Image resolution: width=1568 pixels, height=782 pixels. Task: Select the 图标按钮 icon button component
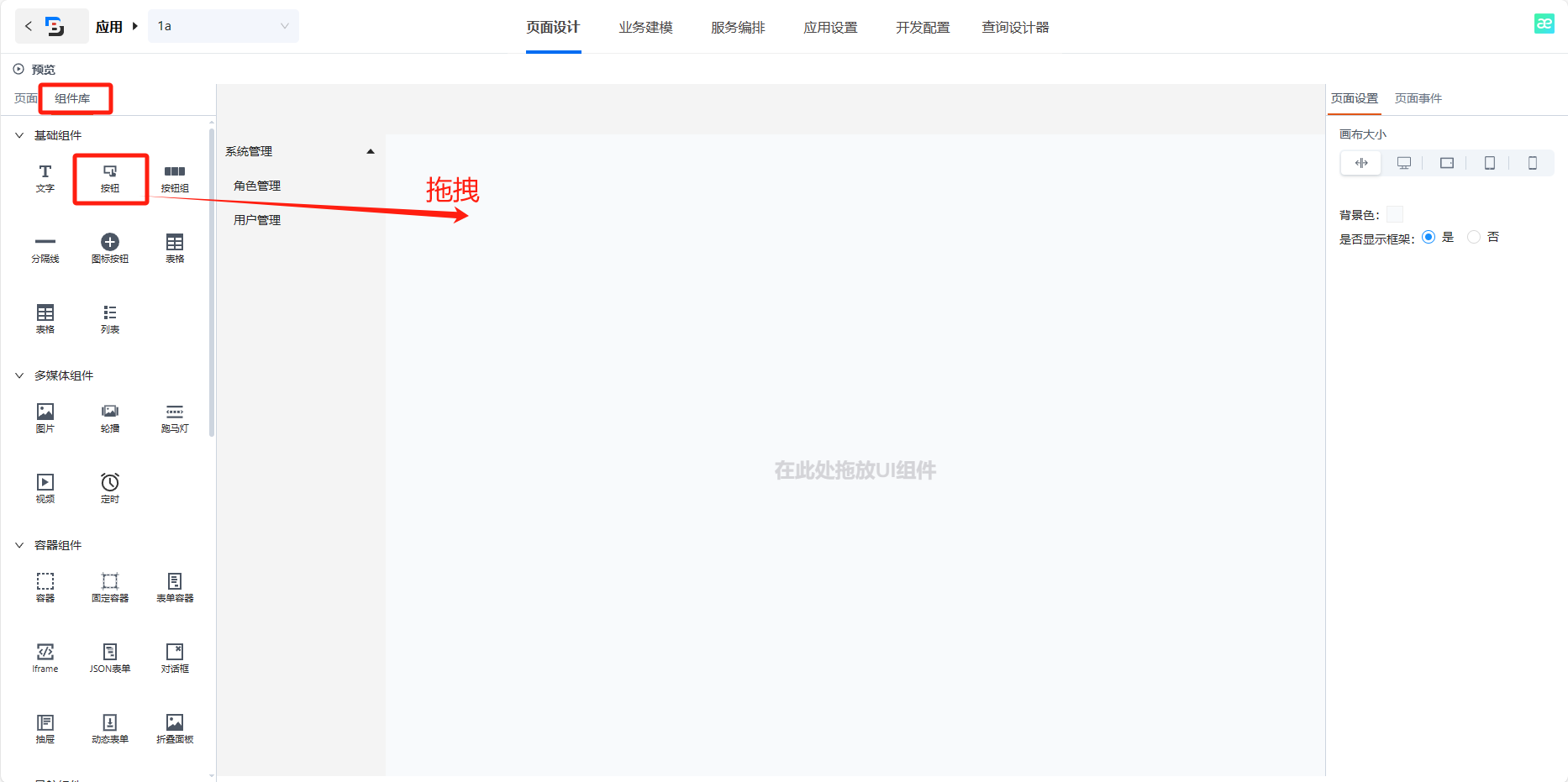pyautogui.click(x=110, y=248)
